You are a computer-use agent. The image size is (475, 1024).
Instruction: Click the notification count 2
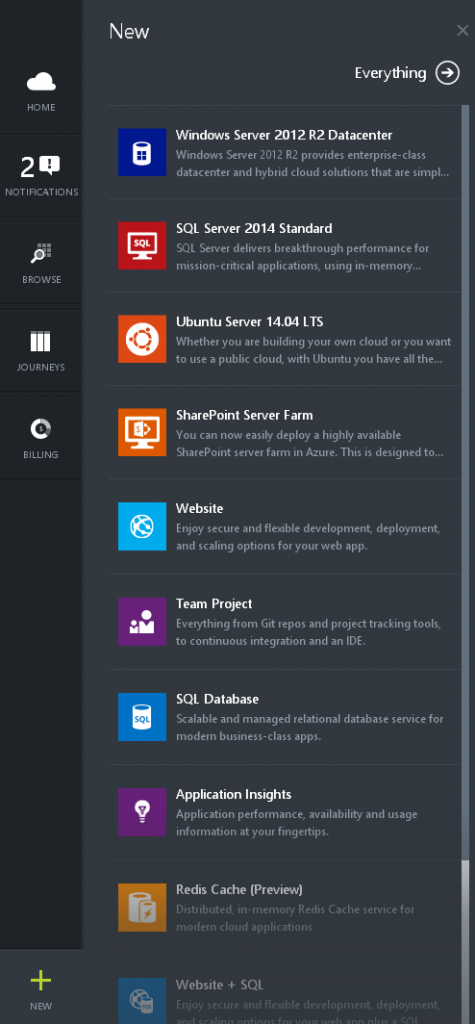(27, 168)
